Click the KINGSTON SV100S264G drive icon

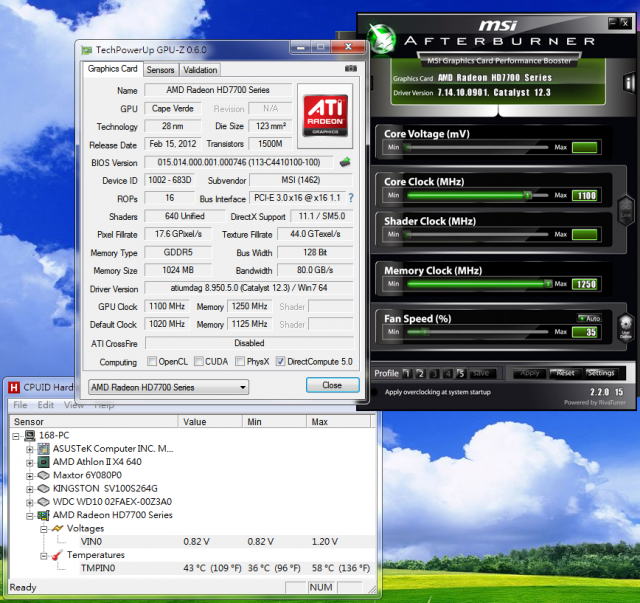[43, 488]
